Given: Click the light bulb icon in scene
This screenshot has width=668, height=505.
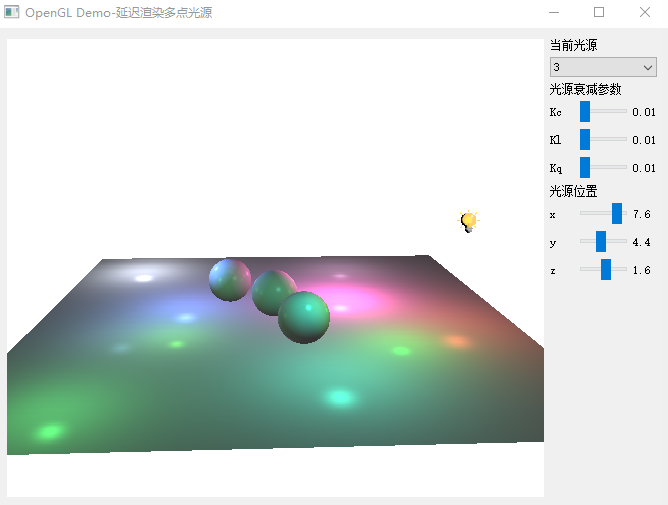Looking at the screenshot, I should click(x=469, y=221).
